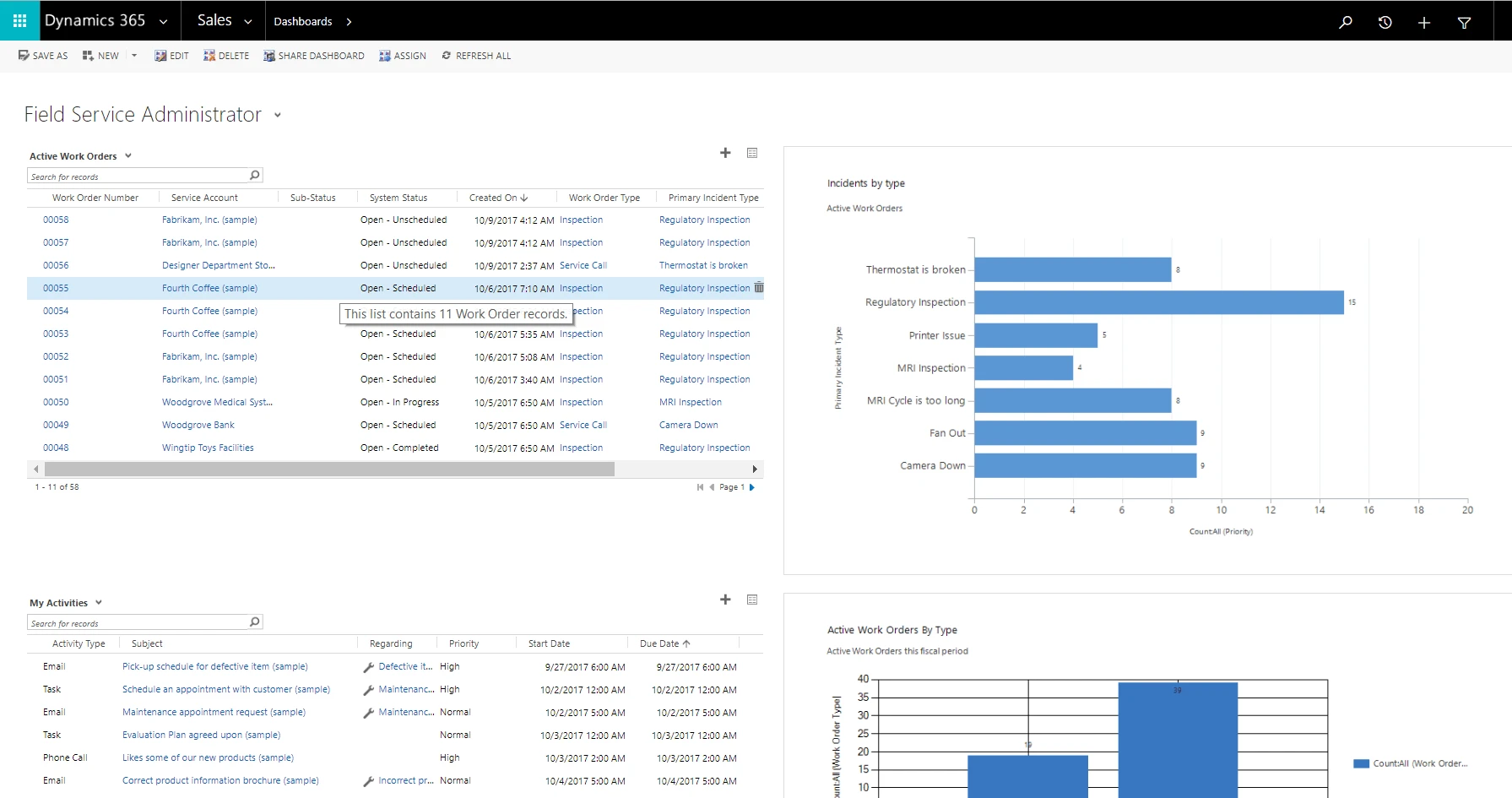Open the search magnifier in top bar
The image size is (1512, 798).
1346,22
